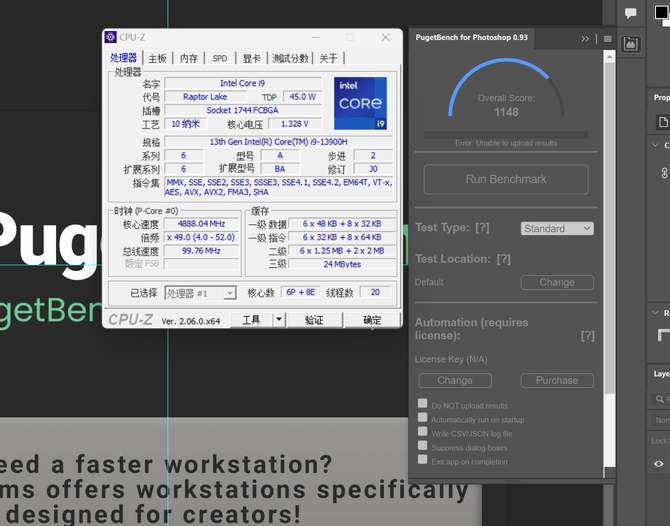Click the 名字 field Intel Core i9

[x=243, y=83]
